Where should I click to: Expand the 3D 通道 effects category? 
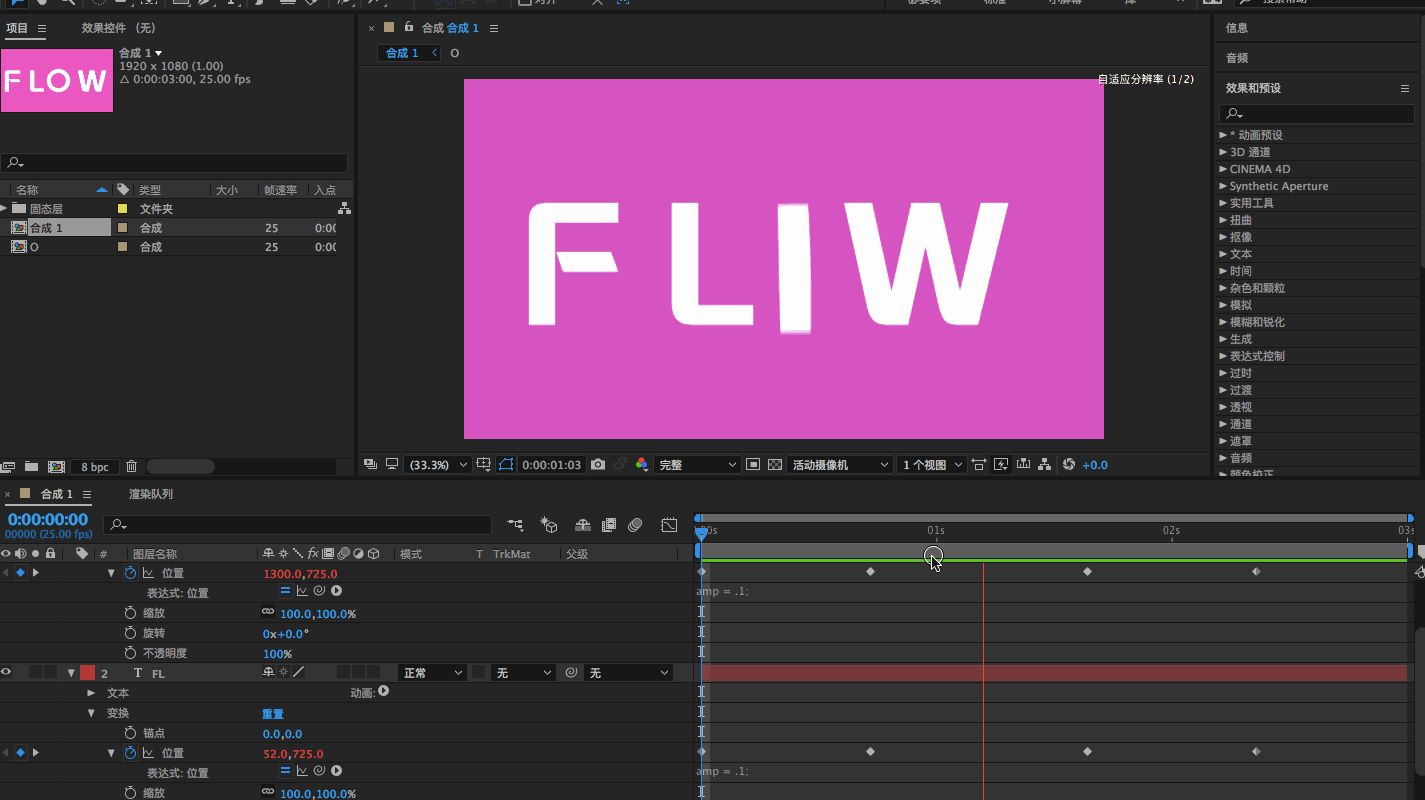pyautogui.click(x=1223, y=152)
